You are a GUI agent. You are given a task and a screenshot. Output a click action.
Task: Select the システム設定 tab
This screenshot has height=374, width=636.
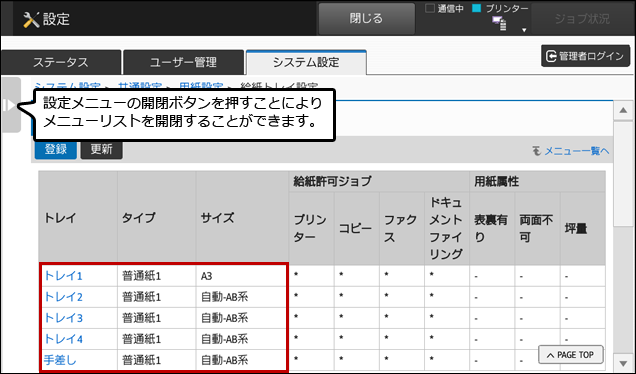[306, 62]
